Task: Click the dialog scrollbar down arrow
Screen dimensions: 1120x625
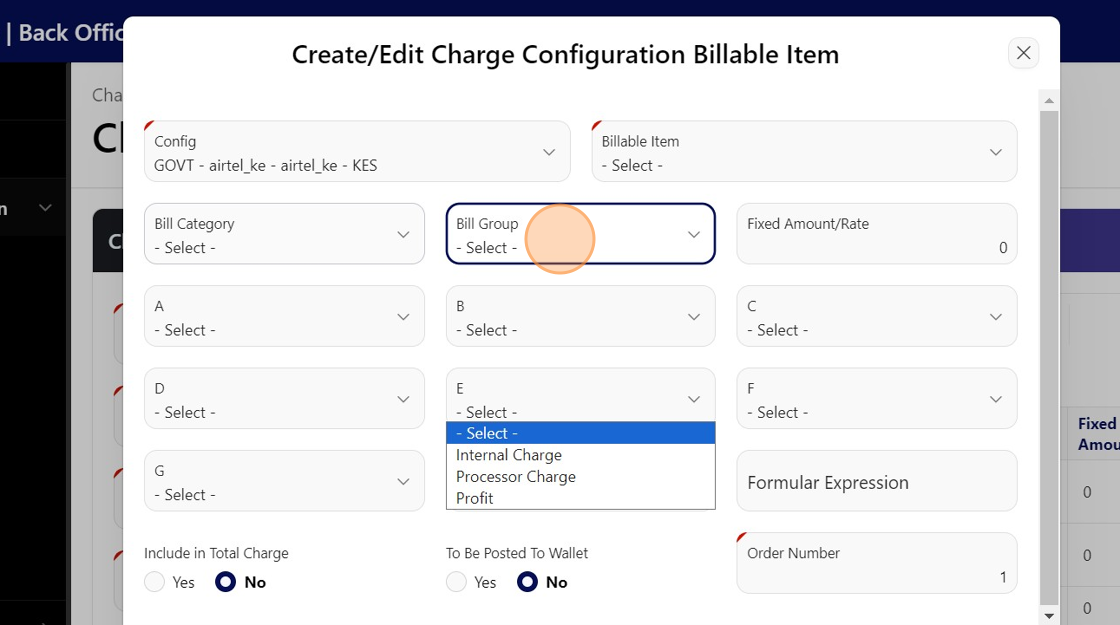Action: 1049,616
